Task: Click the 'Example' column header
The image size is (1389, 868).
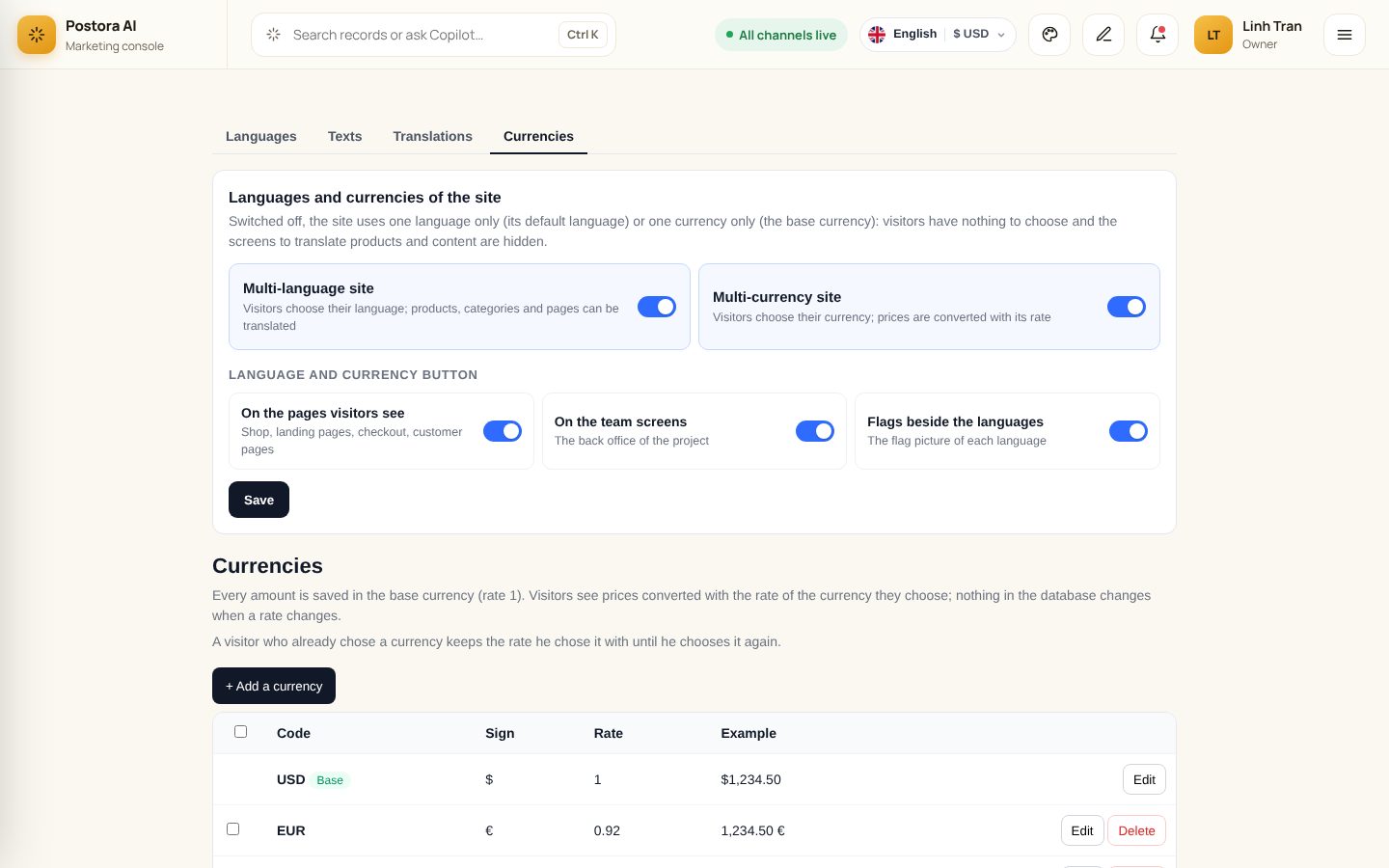Action: coord(749,733)
